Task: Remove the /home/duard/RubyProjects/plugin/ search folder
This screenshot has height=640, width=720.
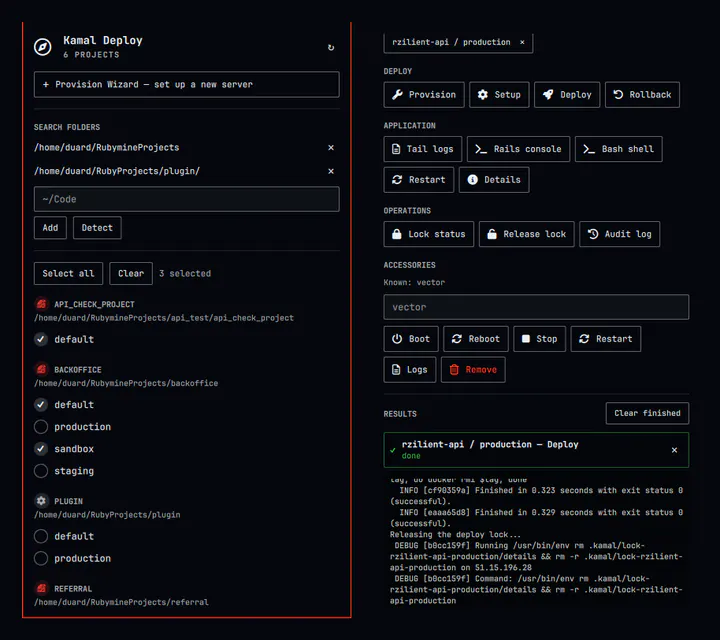Action: [331, 171]
